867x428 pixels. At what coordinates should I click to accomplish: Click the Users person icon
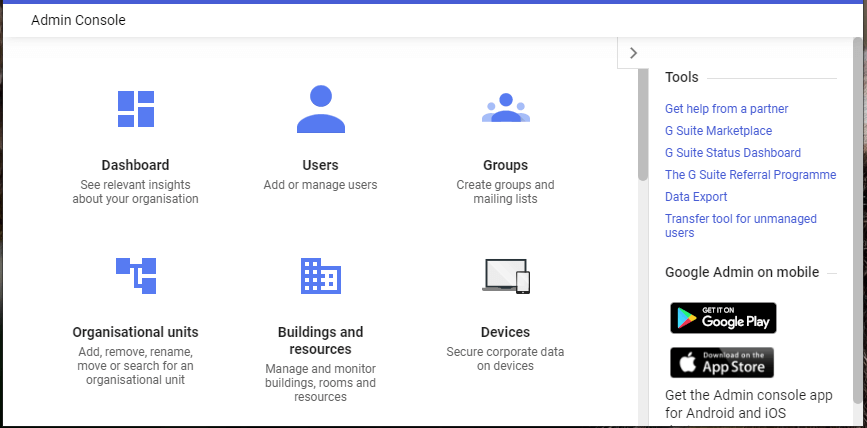coord(321,109)
